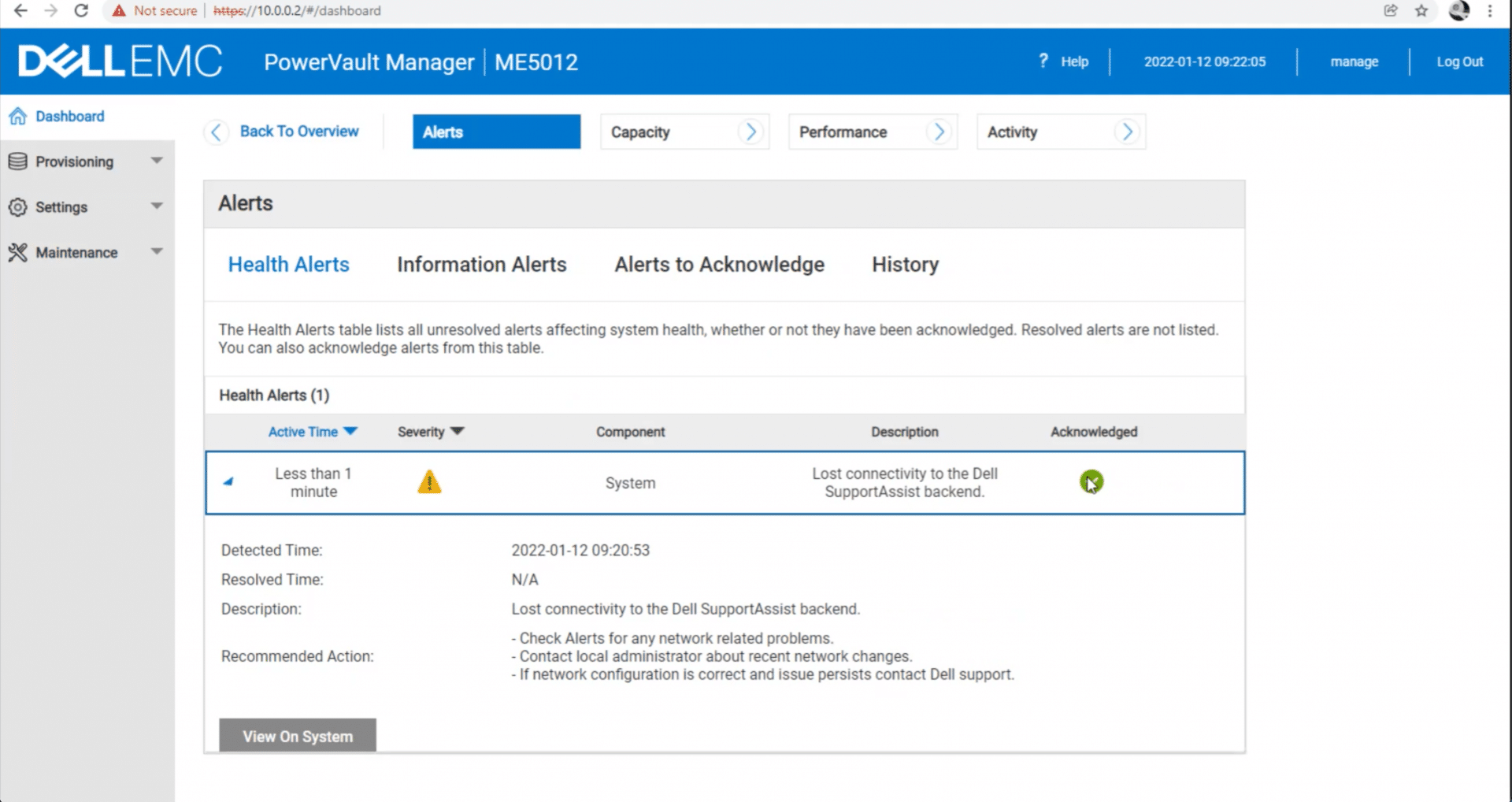
Task: Click the Help question mark icon
Action: click(x=1043, y=61)
